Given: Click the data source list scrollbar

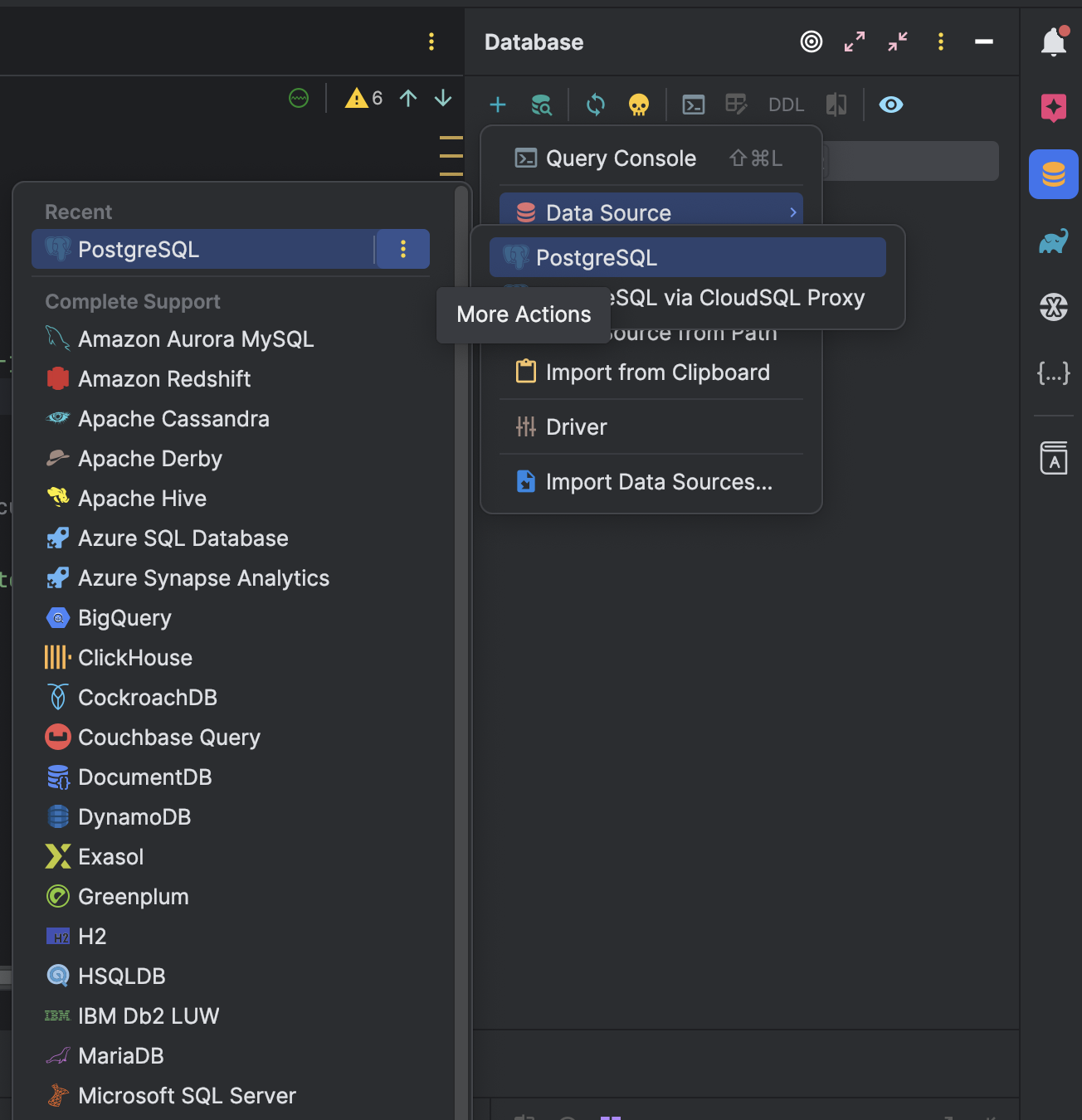Looking at the screenshot, I should click(461, 653).
